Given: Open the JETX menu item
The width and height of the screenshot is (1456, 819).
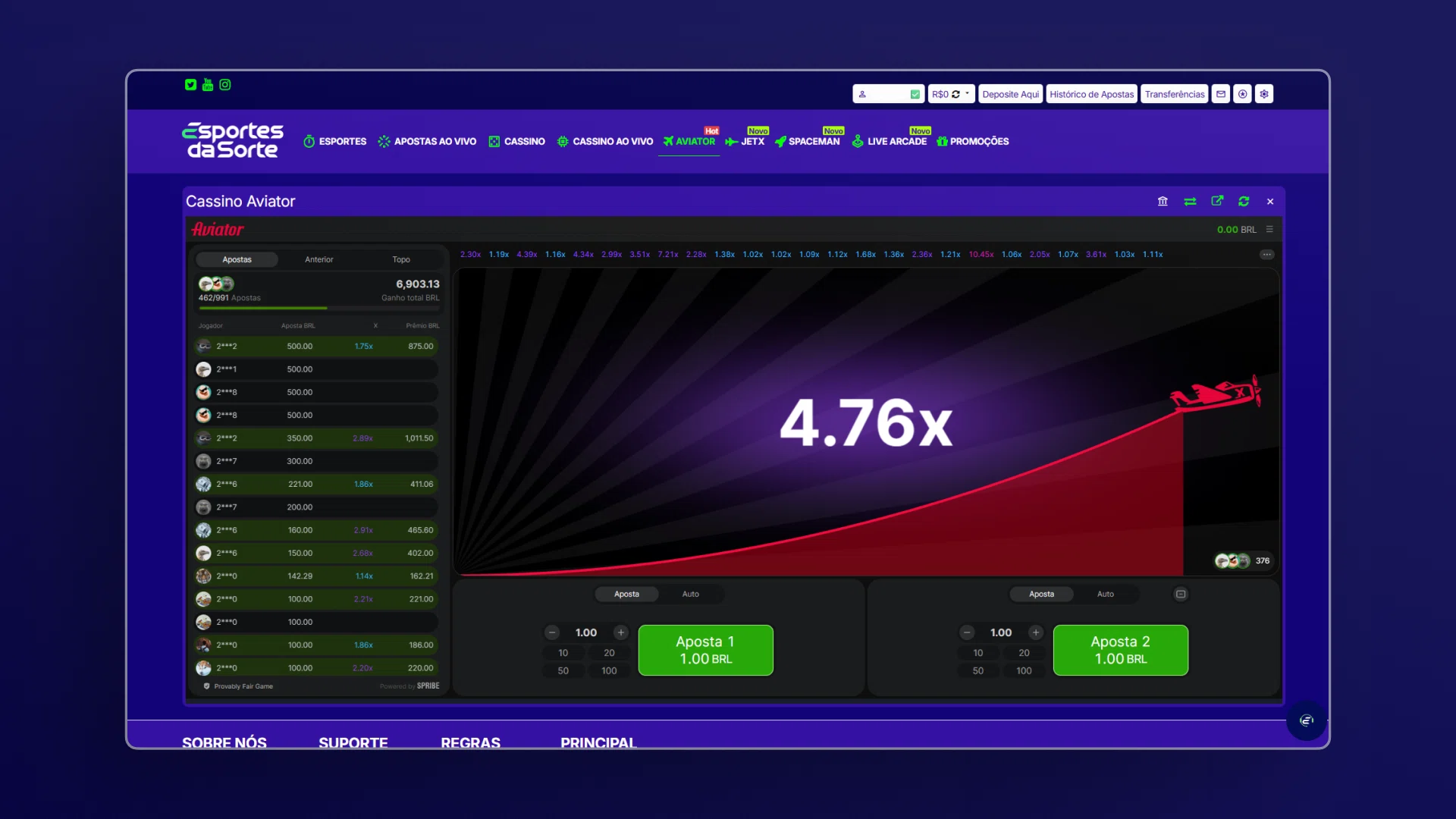Looking at the screenshot, I should click(745, 141).
